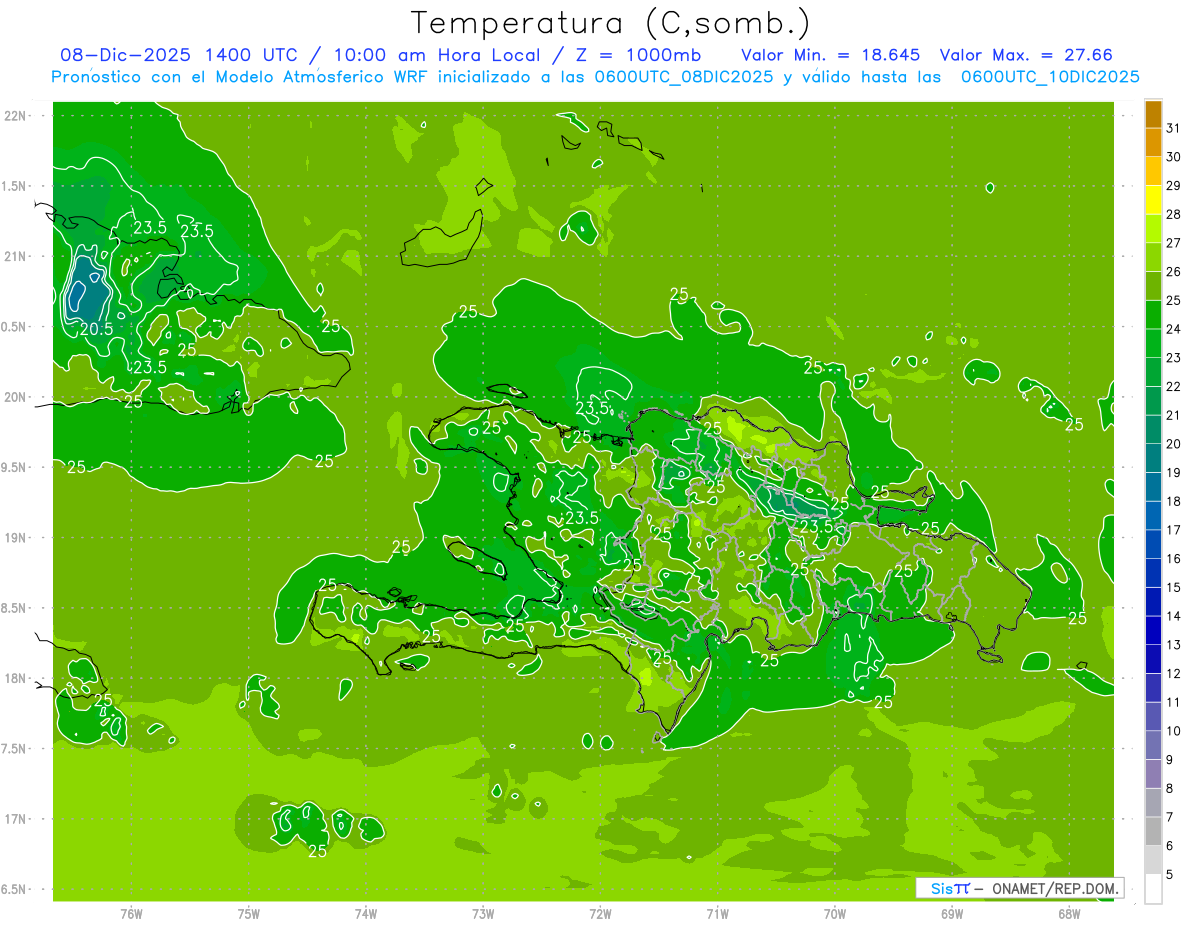
Task: Click the light grey band between 5 and 6
Action: [x=1153, y=861]
